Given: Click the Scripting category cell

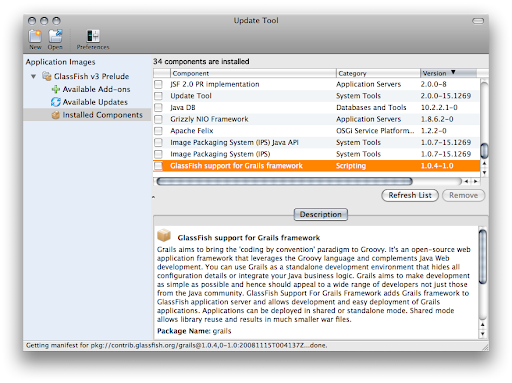Looking at the screenshot, I should point(351,166).
